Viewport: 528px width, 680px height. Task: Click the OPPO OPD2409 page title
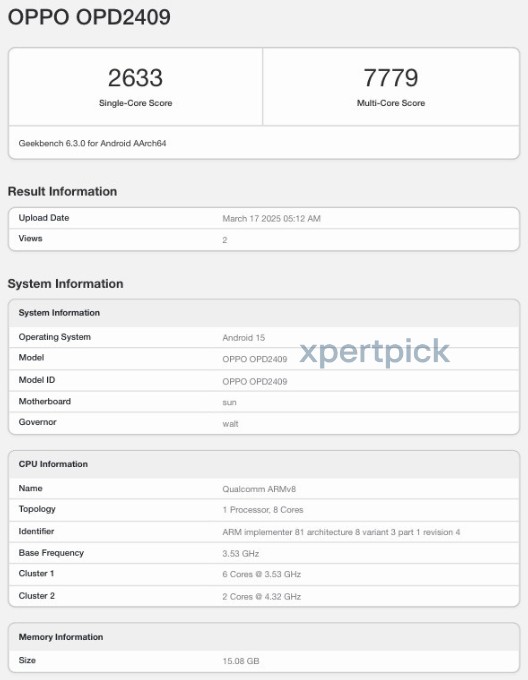(89, 17)
